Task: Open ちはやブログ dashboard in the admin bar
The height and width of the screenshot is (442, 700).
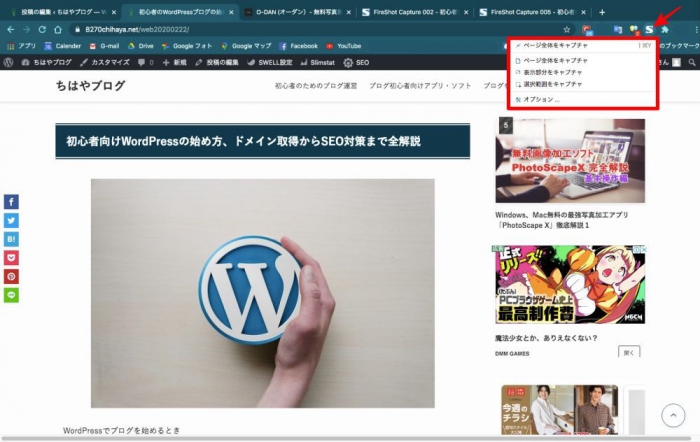Action: pos(46,63)
